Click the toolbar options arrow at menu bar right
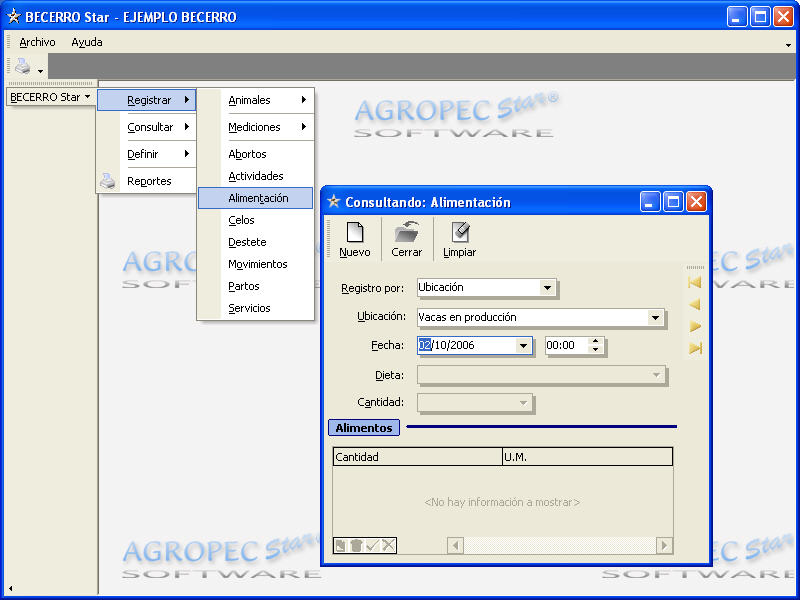This screenshot has height=600, width=800. click(x=788, y=45)
